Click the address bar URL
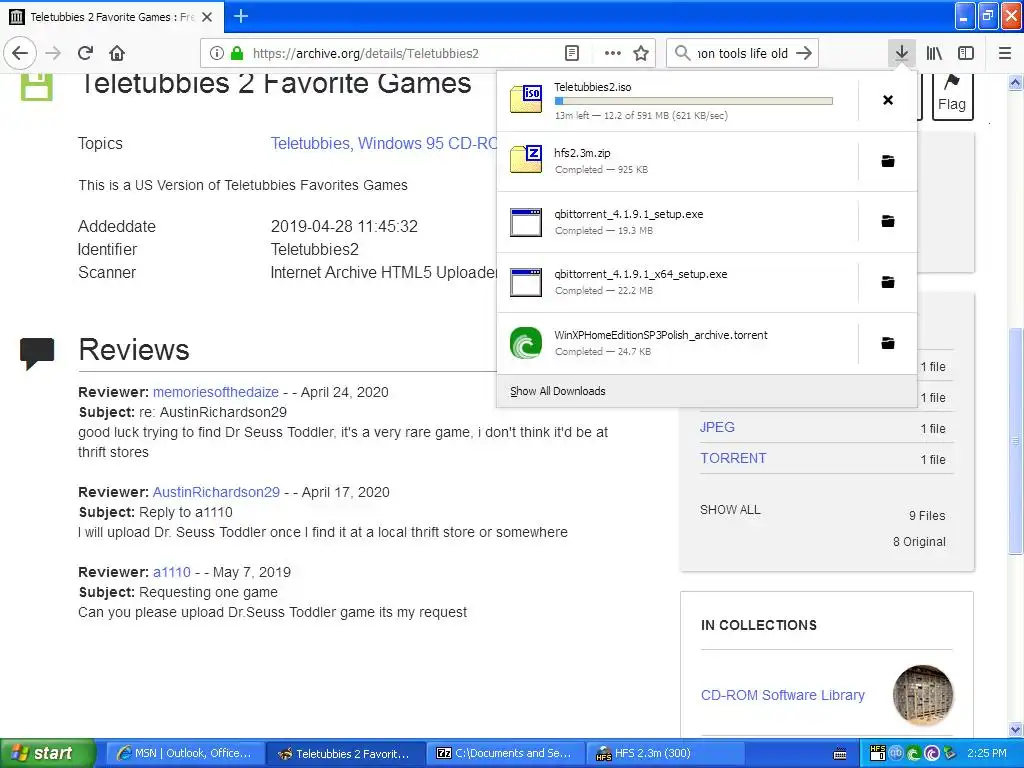Image resolution: width=1024 pixels, height=768 pixels. point(366,54)
